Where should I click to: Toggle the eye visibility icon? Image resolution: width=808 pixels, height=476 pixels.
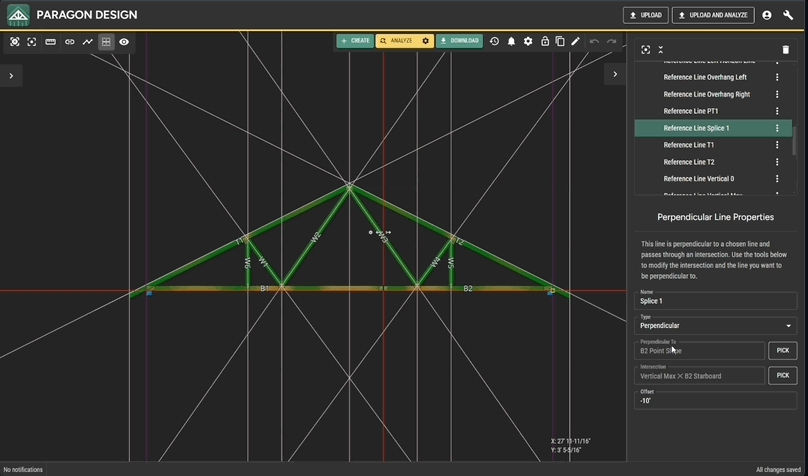(x=124, y=42)
